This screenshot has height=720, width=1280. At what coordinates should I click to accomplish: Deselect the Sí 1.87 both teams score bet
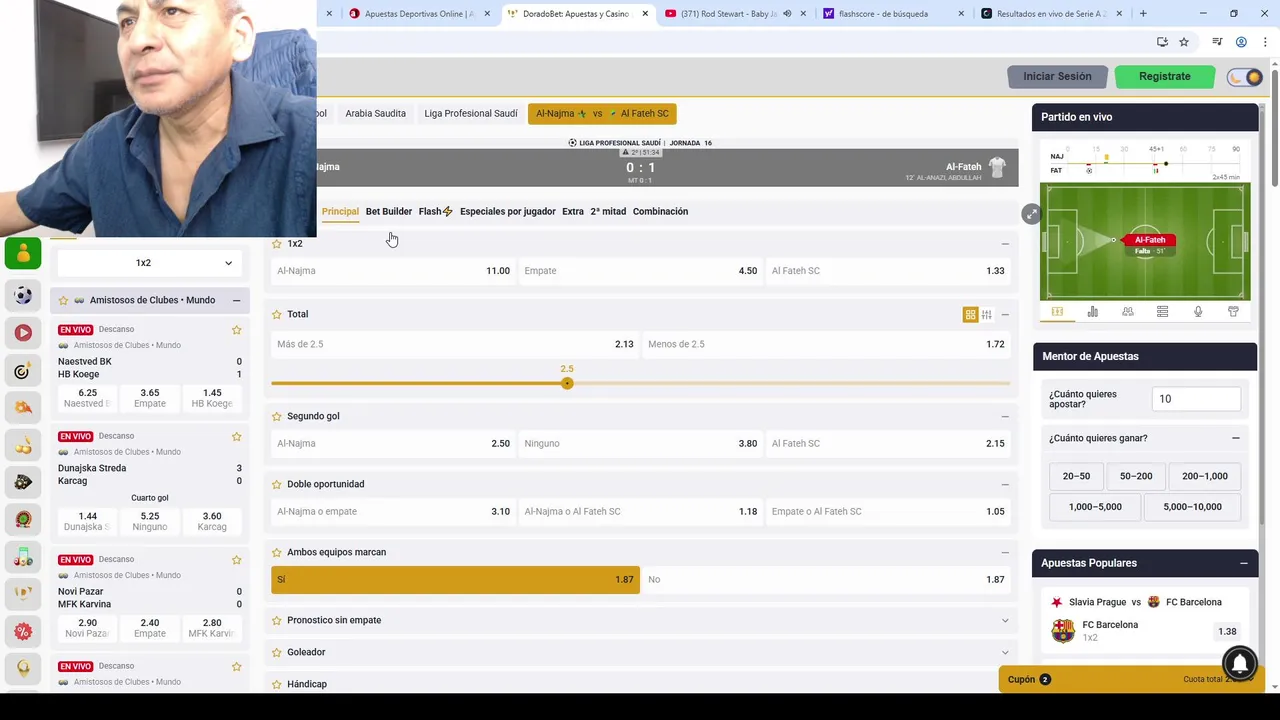tap(455, 580)
